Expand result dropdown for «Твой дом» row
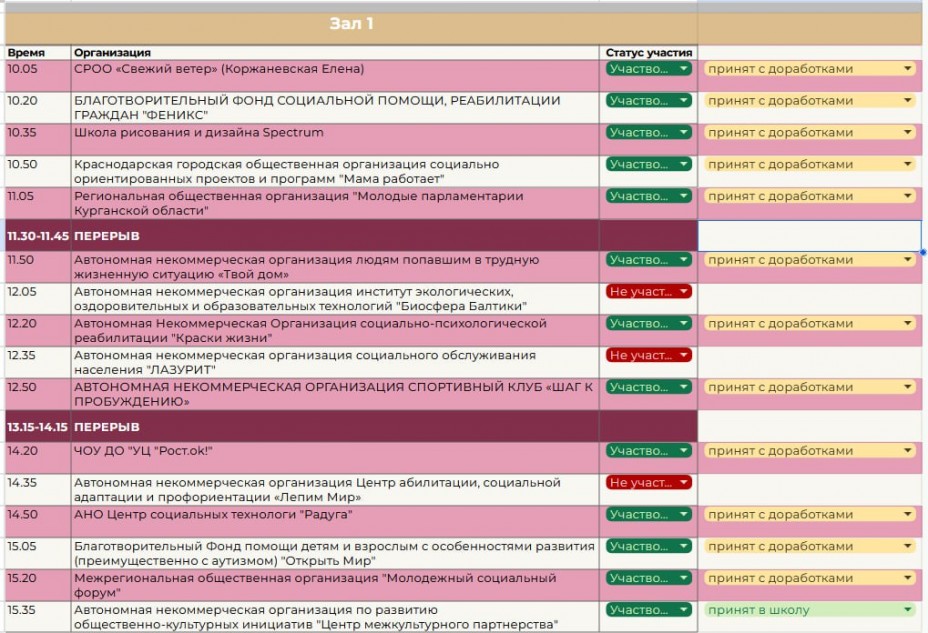 908,260
